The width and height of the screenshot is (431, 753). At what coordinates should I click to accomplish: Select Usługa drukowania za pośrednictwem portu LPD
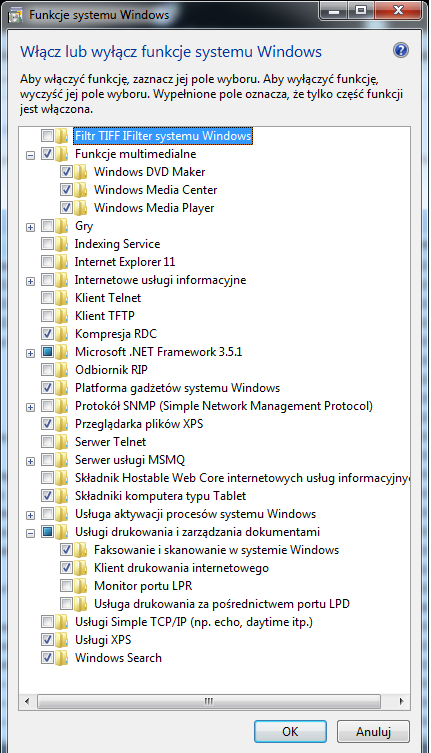pyautogui.click(x=222, y=604)
